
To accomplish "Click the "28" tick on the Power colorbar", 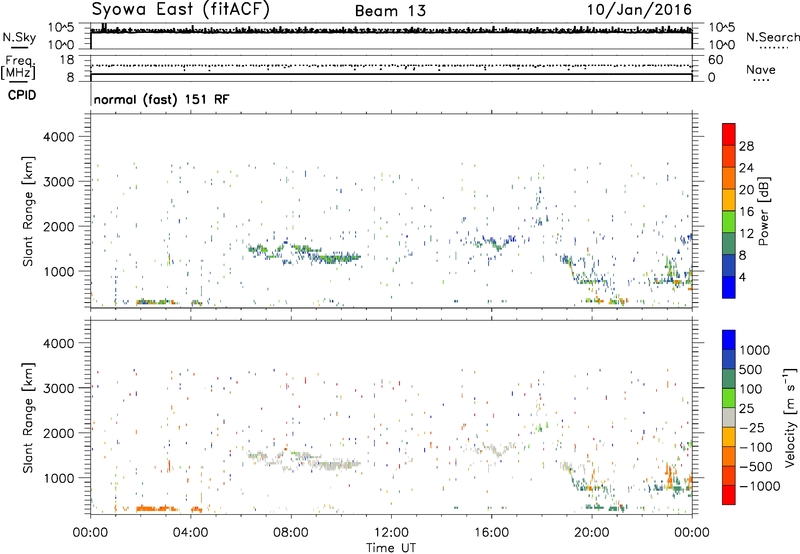I will click(x=746, y=146).
